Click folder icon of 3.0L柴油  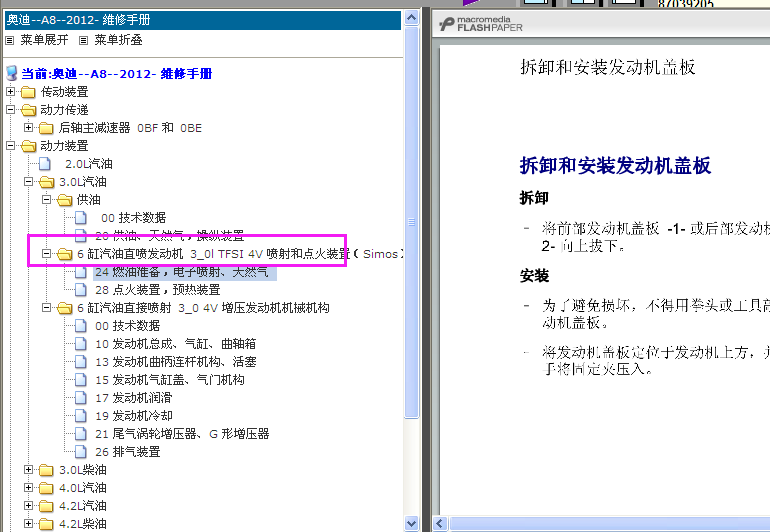point(46,470)
